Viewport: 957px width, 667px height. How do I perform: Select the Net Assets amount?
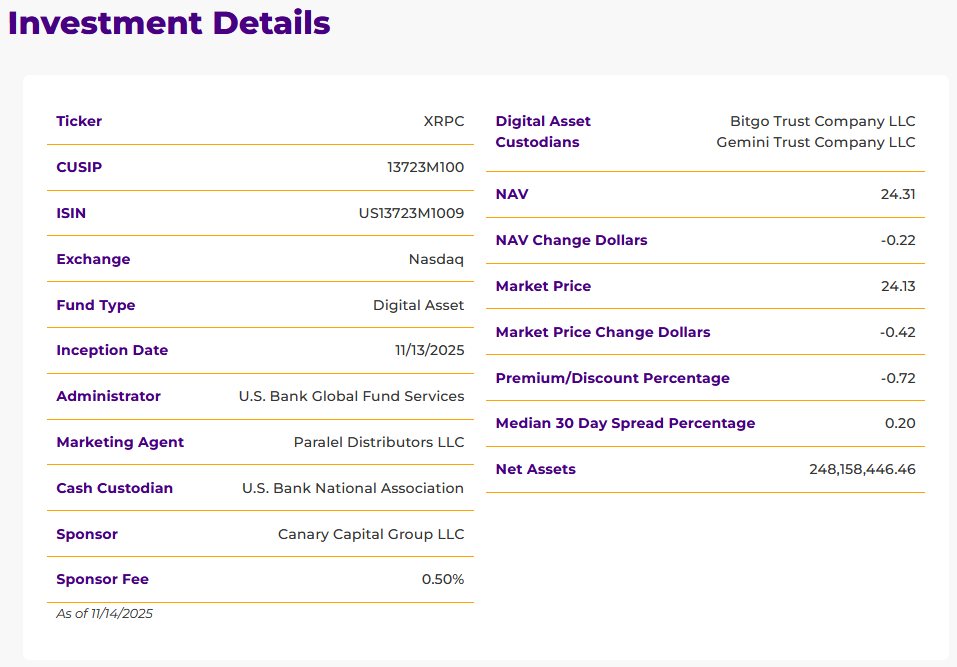coord(862,469)
